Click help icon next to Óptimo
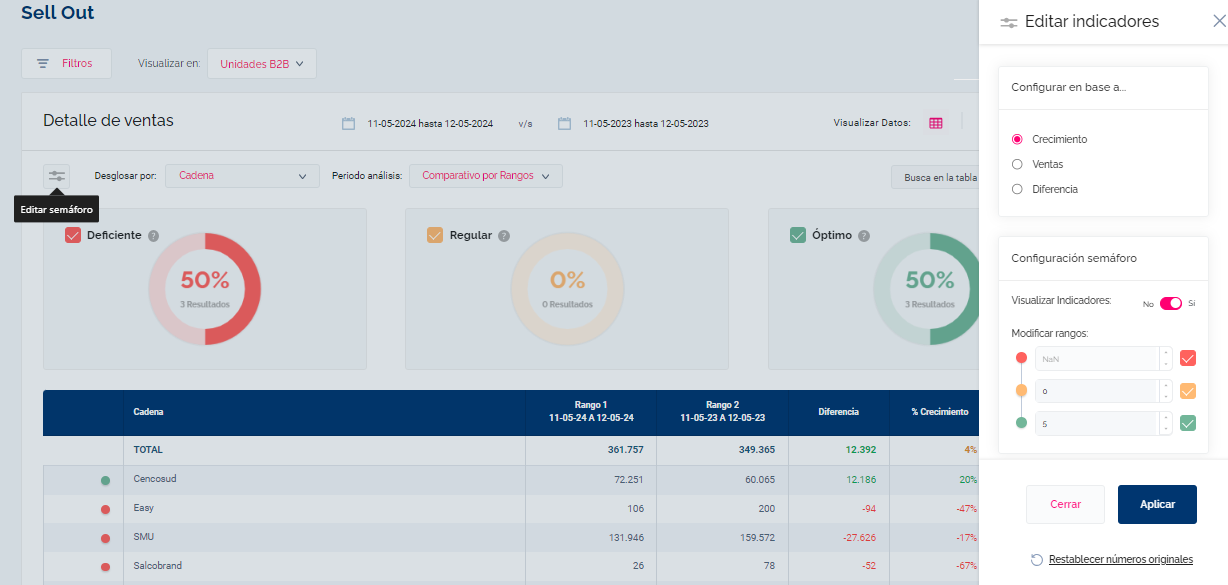 pyautogui.click(x=864, y=236)
